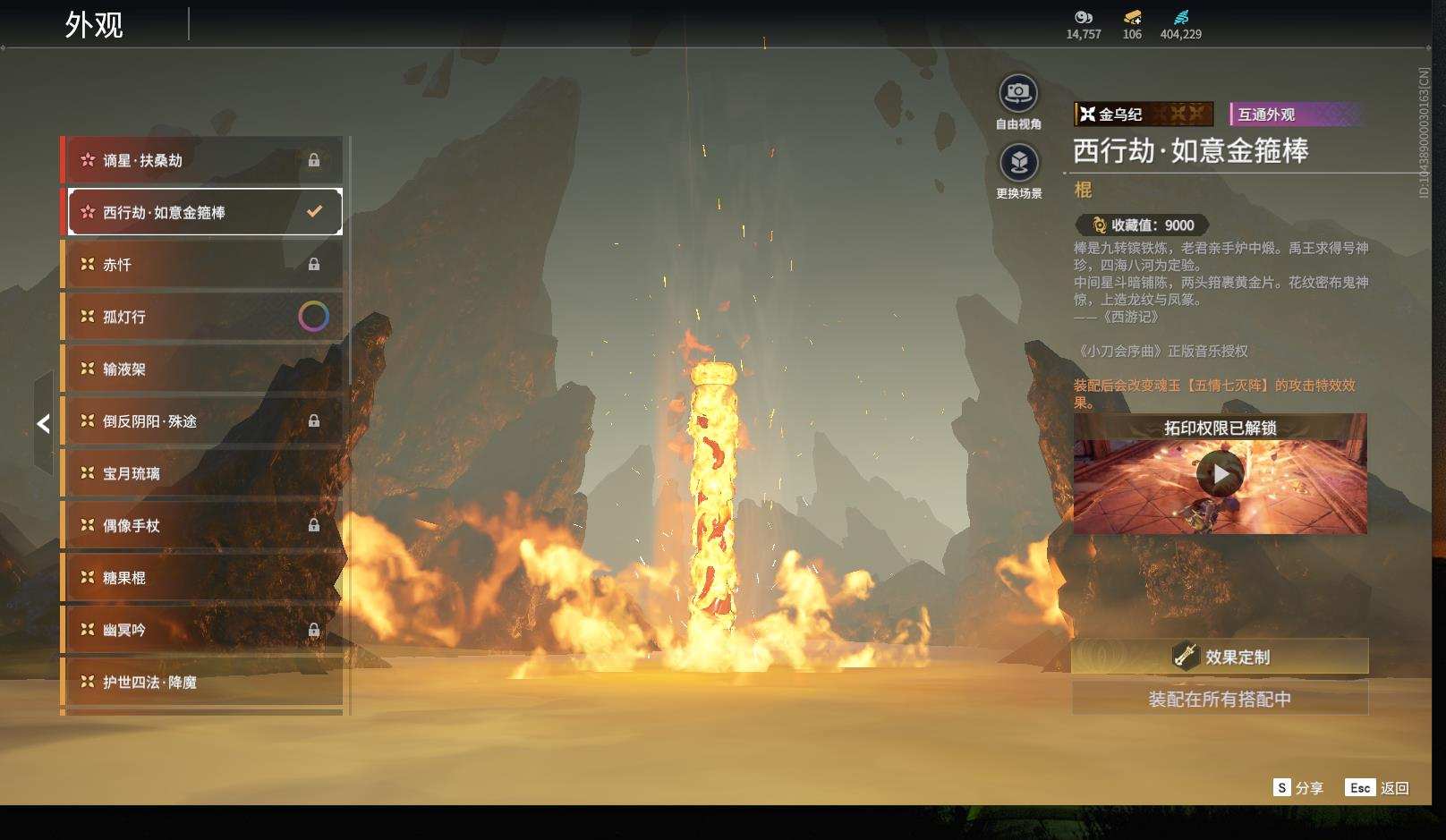Select the 赤忏 skin entry
The image size is (1446, 840).
[x=202, y=264]
